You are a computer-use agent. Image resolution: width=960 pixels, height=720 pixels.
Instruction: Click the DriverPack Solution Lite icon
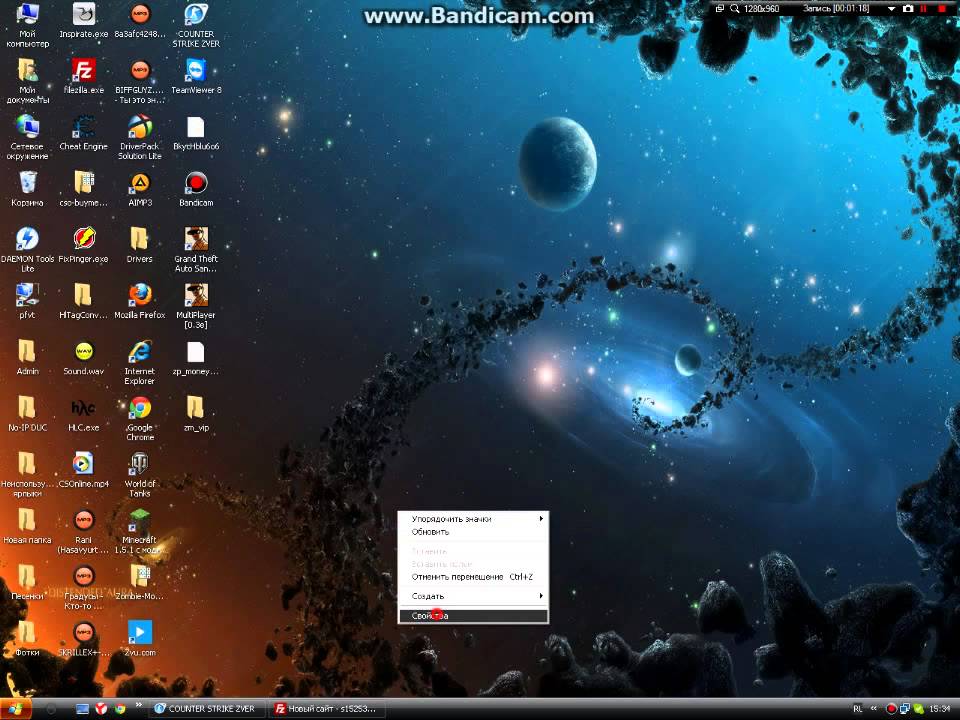click(140, 137)
